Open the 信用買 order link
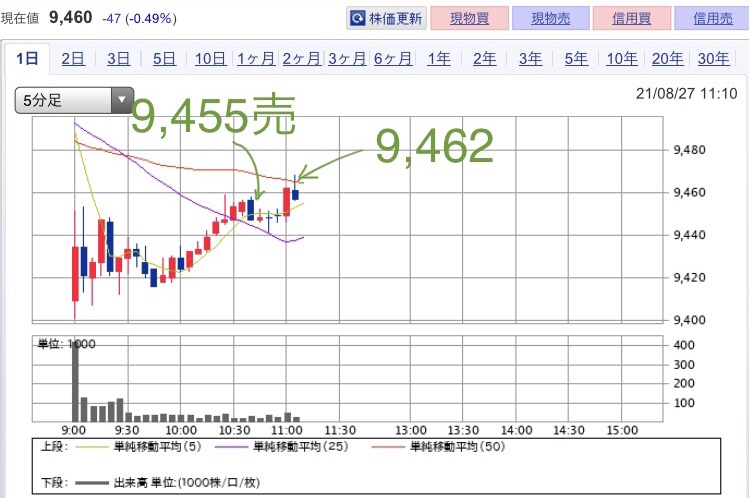Screen dimensions: 749x498 click(x=631, y=19)
